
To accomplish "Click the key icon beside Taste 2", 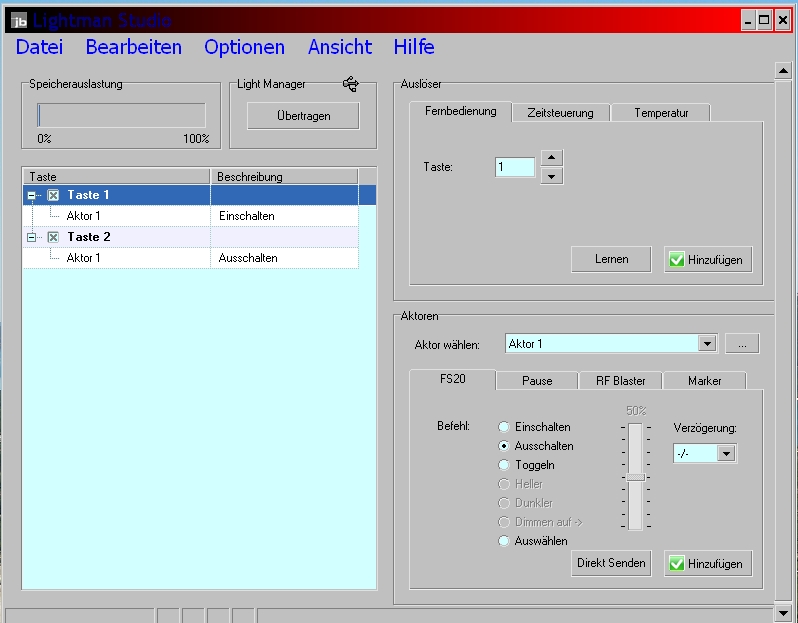I will point(53,237).
